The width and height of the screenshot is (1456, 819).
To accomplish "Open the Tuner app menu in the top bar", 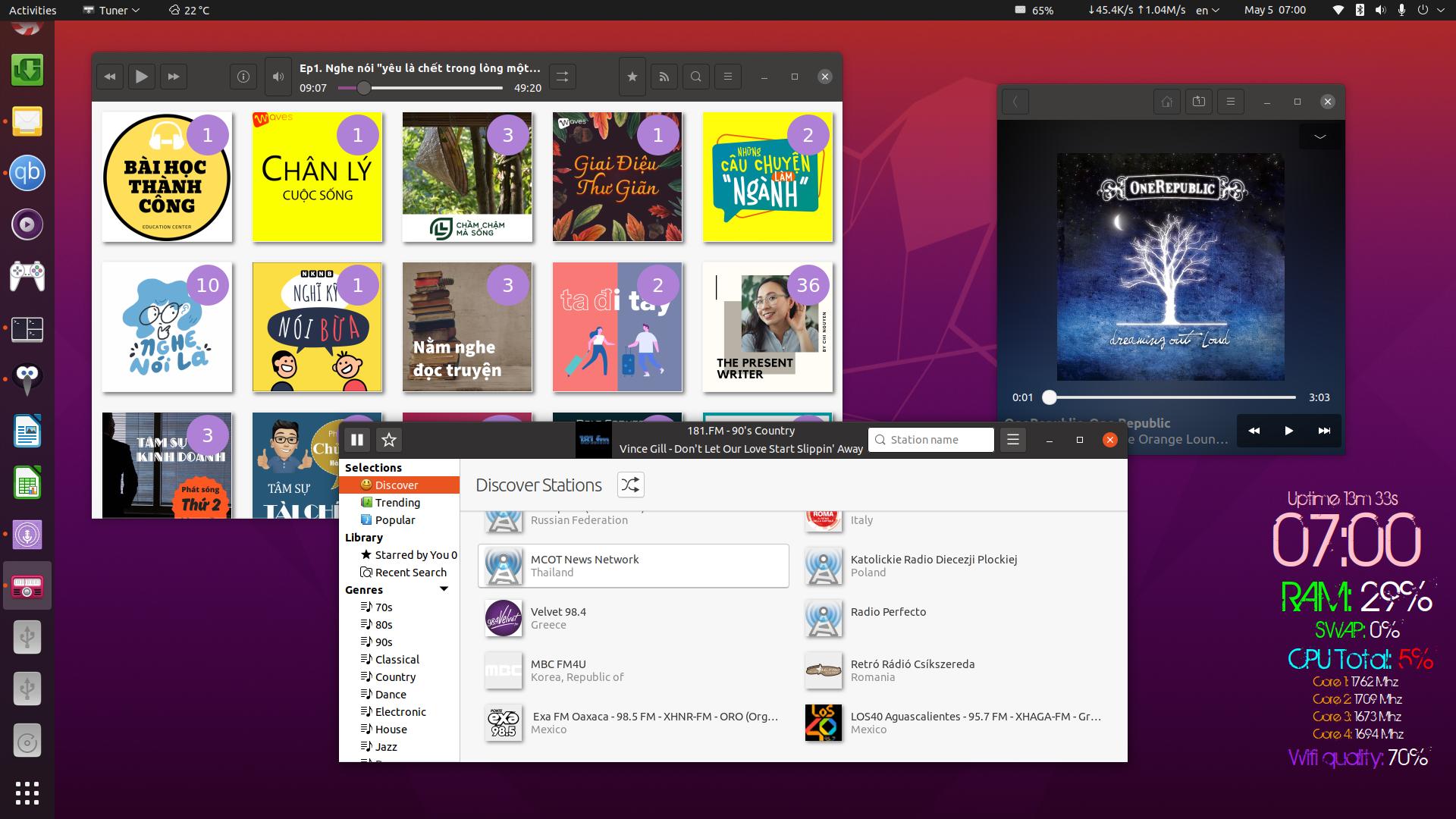I will [x=111, y=11].
